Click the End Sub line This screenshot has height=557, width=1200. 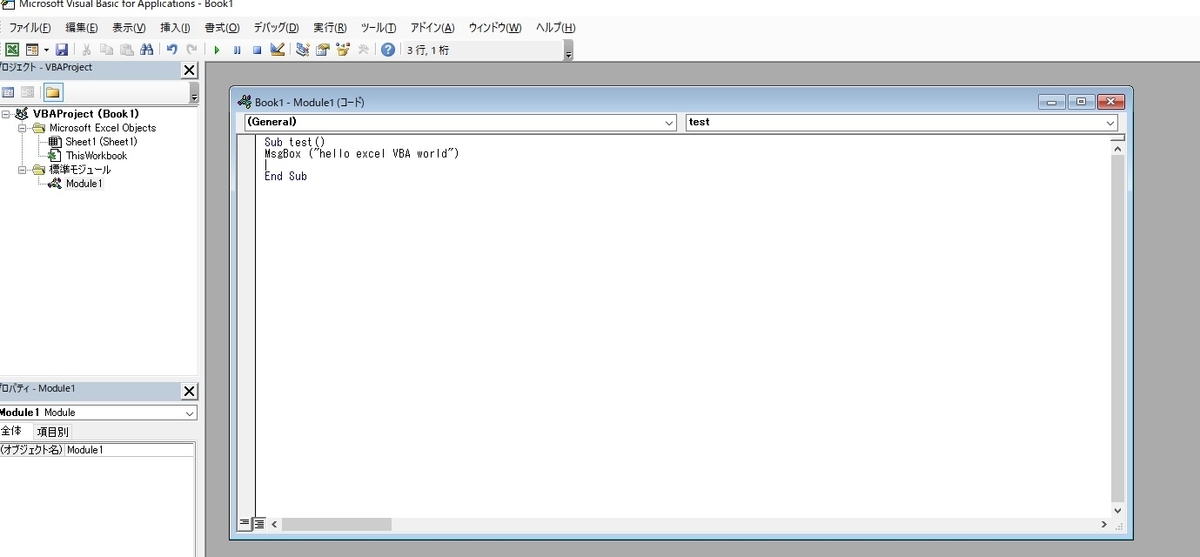(x=286, y=176)
